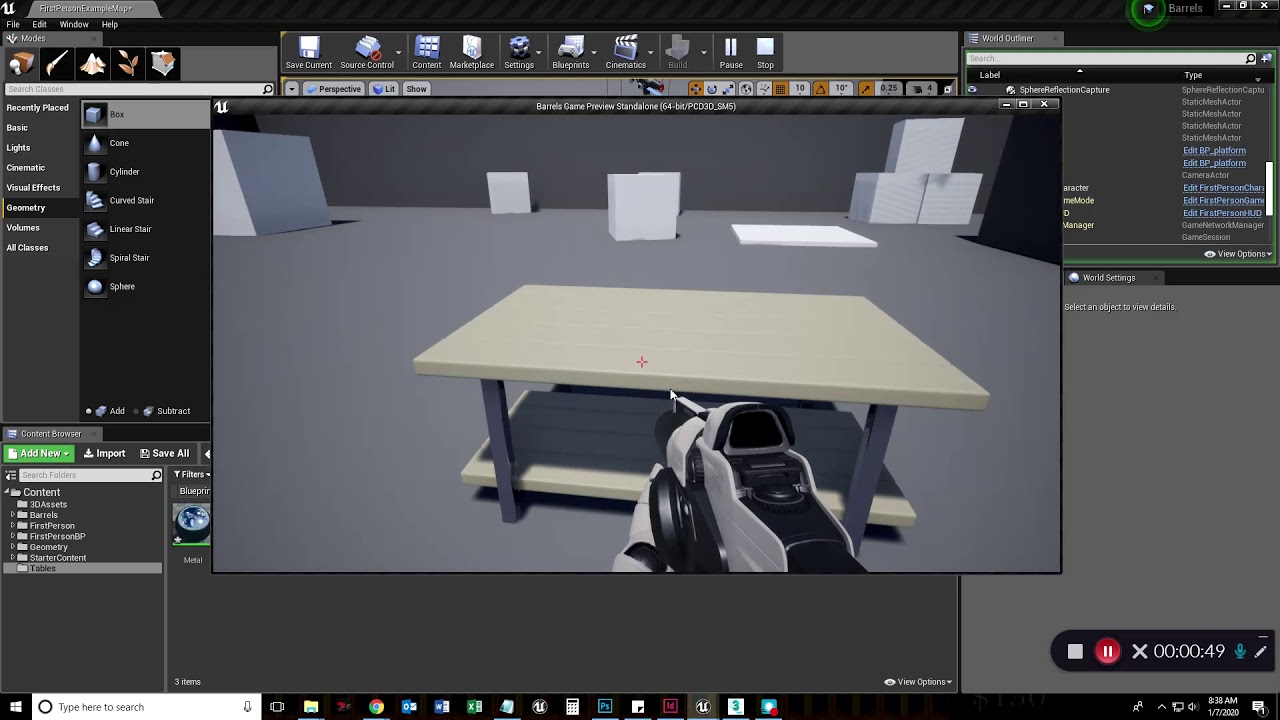Open the Perspective view mode dropdown

click(x=333, y=89)
